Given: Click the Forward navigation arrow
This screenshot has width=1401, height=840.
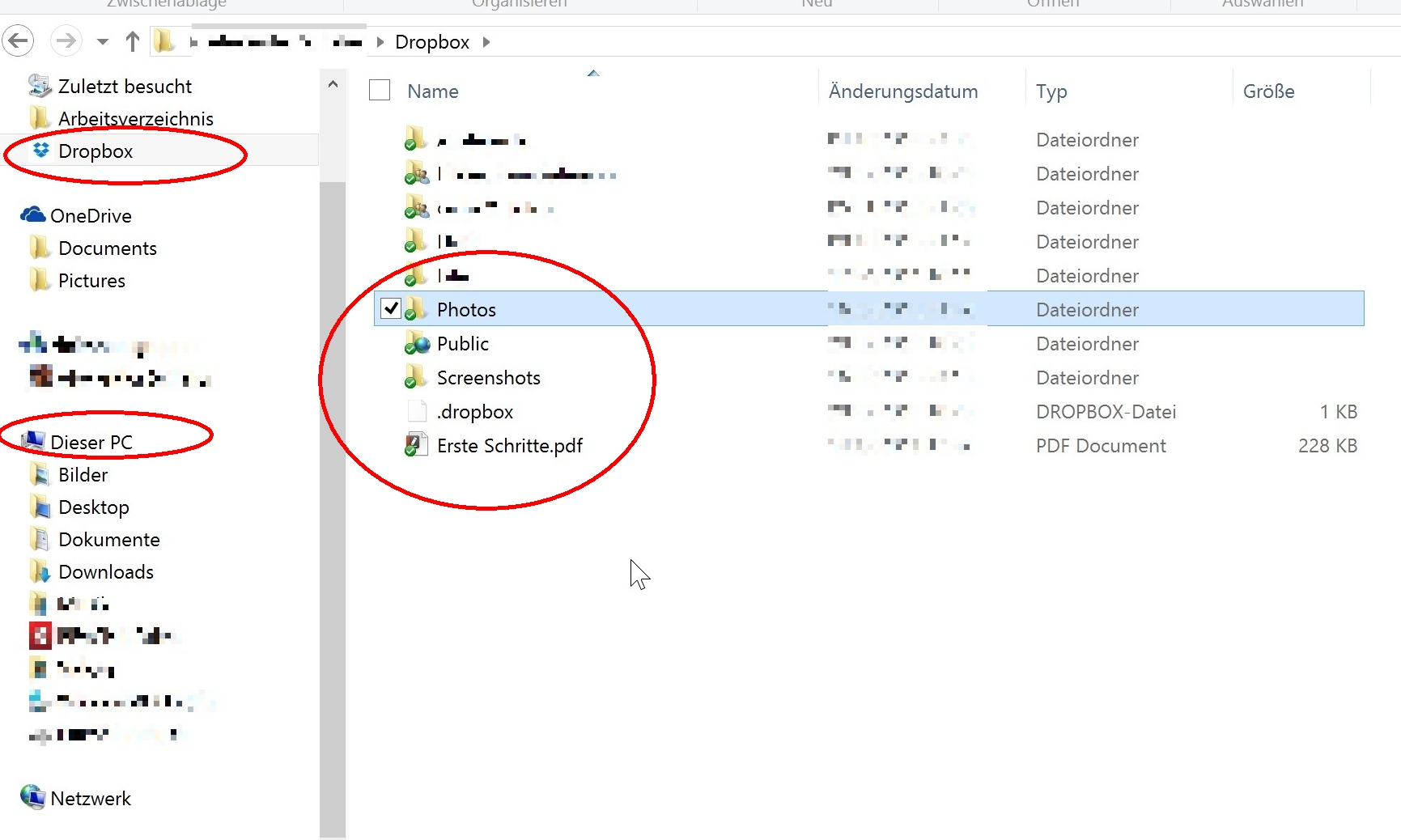Looking at the screenshot, I should click(x=66, y=41).
